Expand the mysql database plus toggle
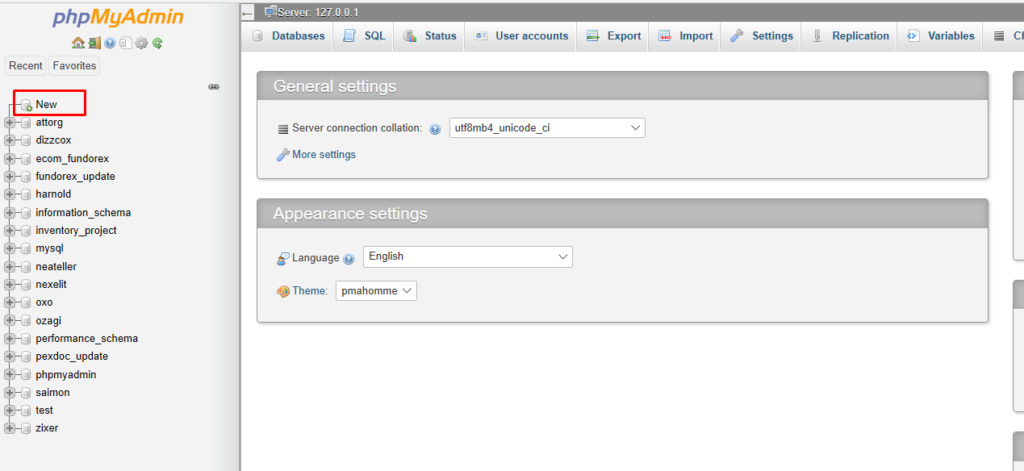This screenshot has width=1024, height=471. coord(9,249)
